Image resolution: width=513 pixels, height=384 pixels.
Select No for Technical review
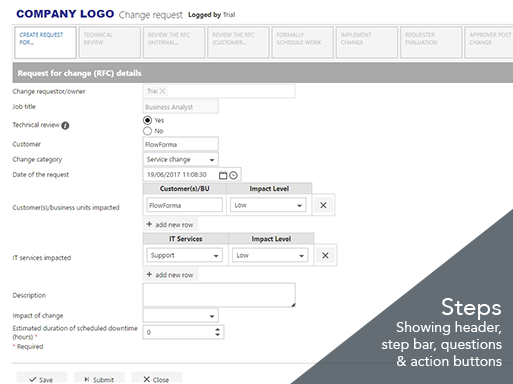click(147, 131)
